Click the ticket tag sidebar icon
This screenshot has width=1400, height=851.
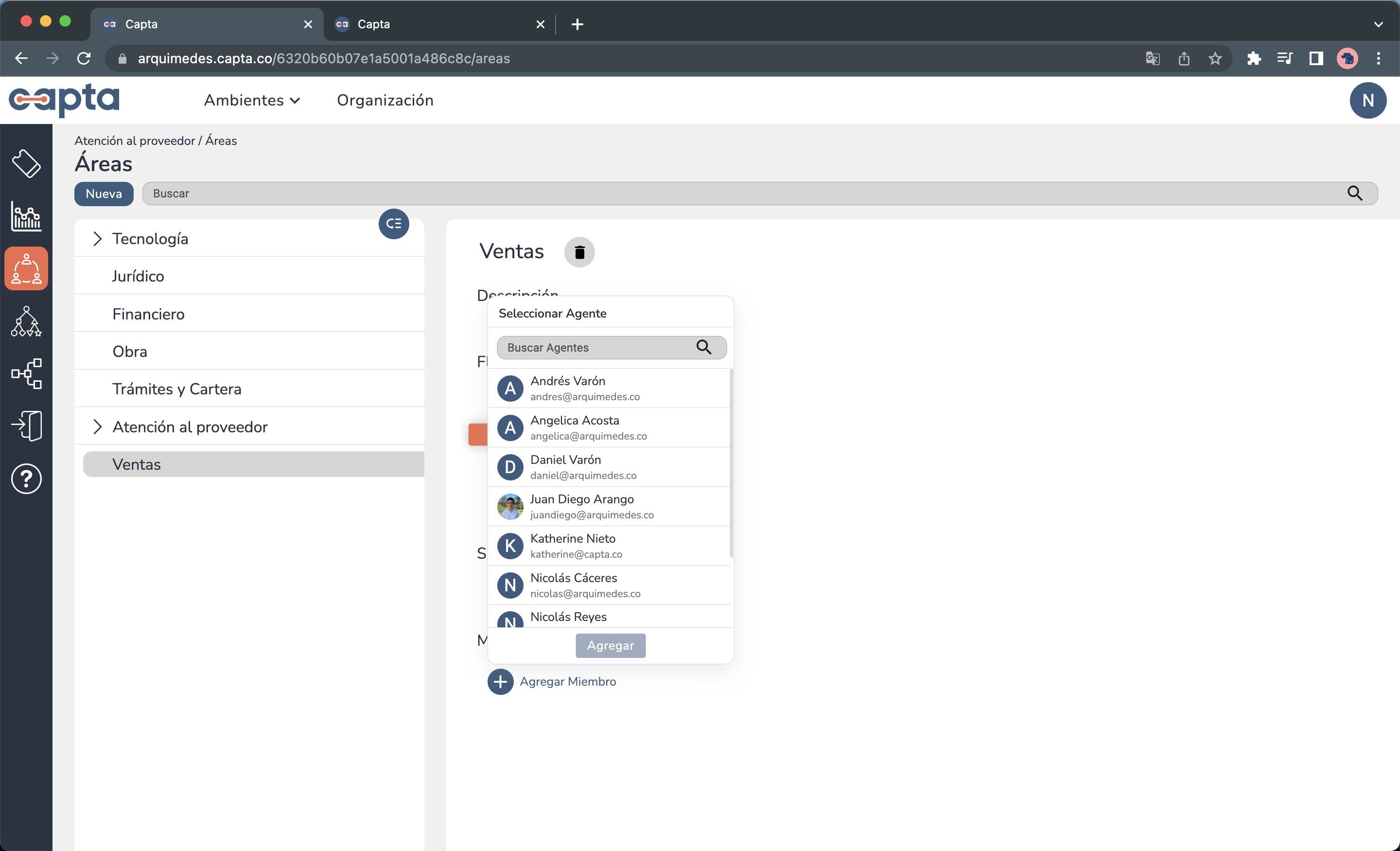(26, 164)
